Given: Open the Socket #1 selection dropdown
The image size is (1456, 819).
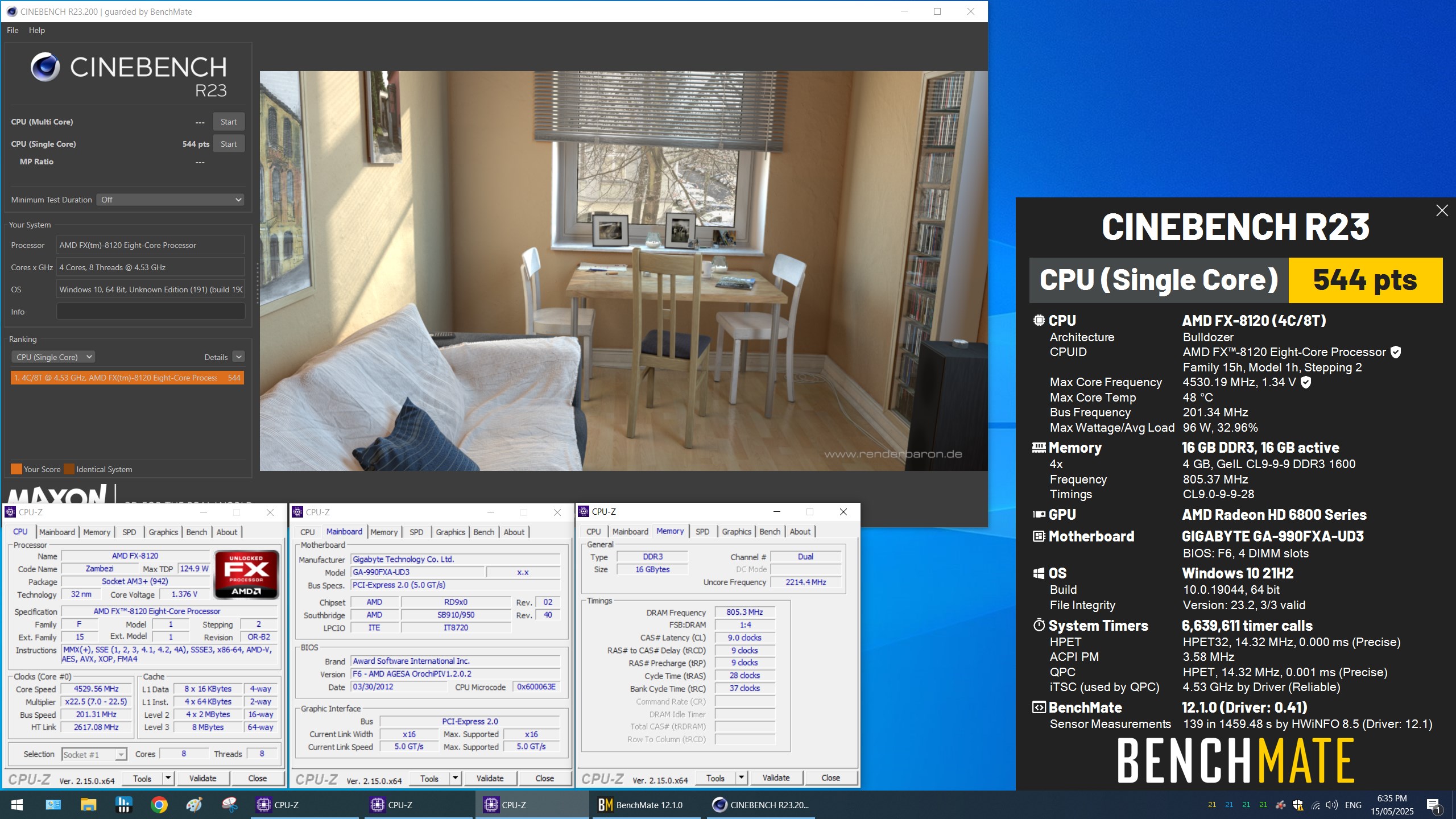Looking at the screenshot, I should point(94,754).
